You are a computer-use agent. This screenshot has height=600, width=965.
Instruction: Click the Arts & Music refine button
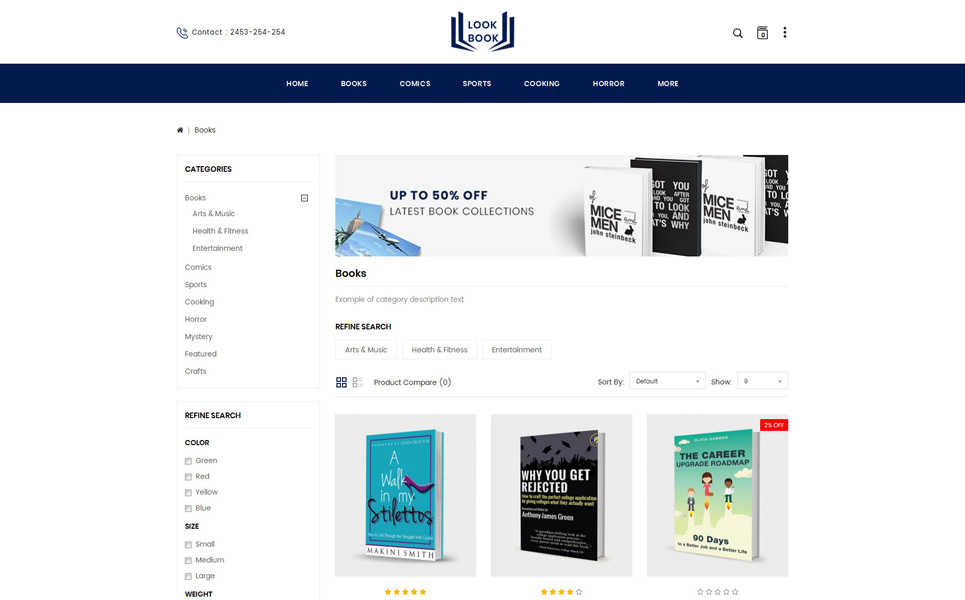click(x=366, y=350)
